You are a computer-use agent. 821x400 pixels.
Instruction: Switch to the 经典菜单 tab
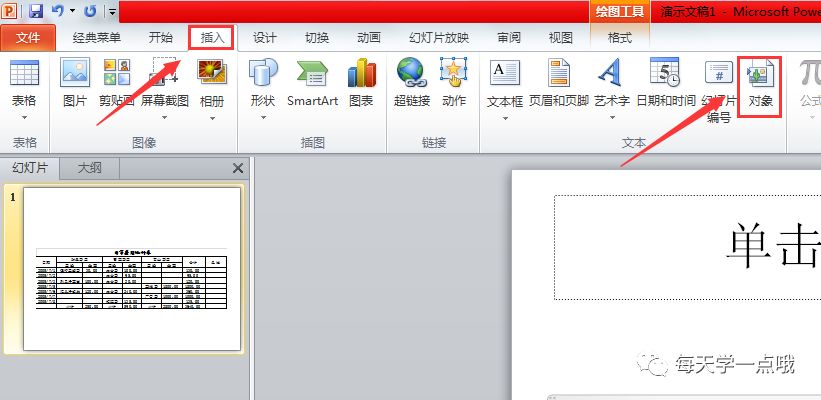point(97,38)
